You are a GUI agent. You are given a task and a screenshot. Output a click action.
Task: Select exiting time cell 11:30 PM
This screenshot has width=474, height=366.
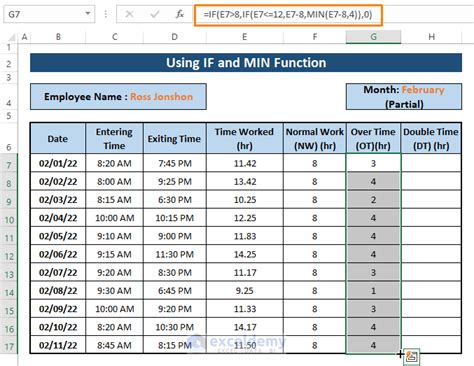point(175,254)
